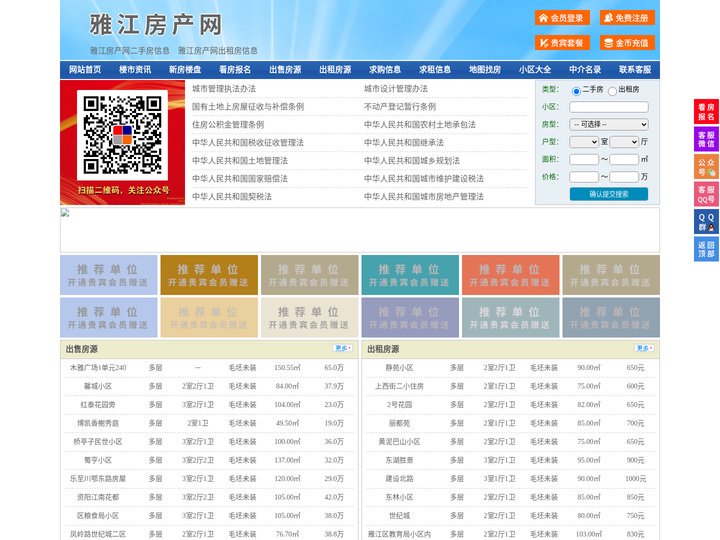Open the 中华人民共和国契税法 link
Screen dimensions: 720x540
[232, 197]
